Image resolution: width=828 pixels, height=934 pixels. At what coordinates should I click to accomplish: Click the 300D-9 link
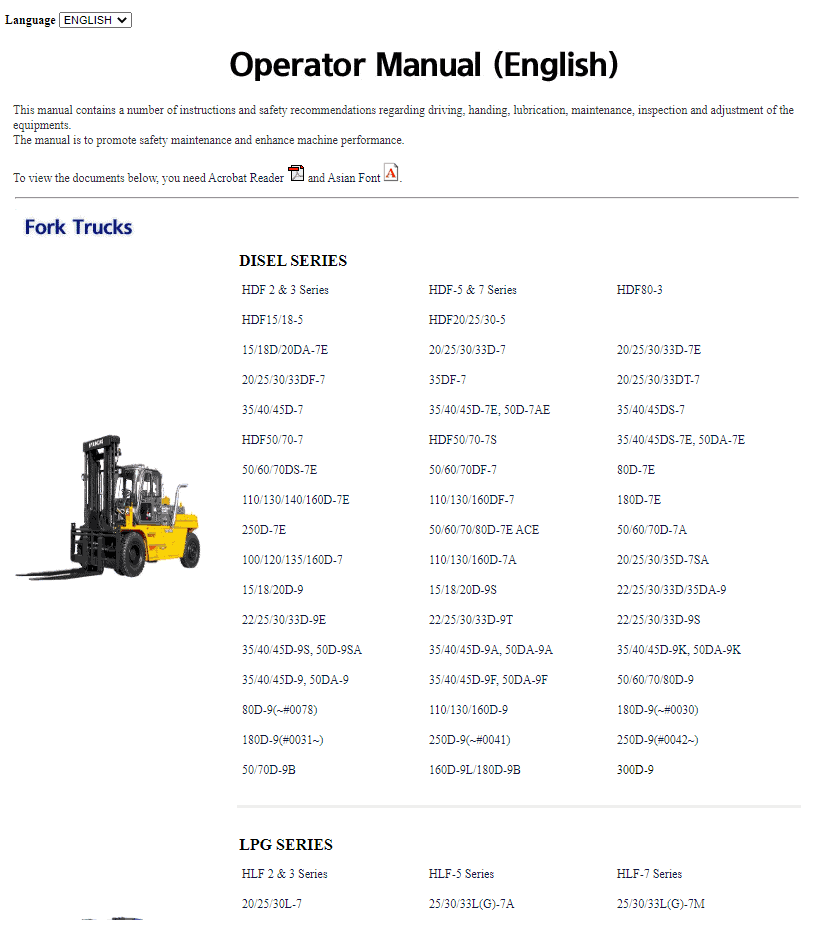click(635, 770)
